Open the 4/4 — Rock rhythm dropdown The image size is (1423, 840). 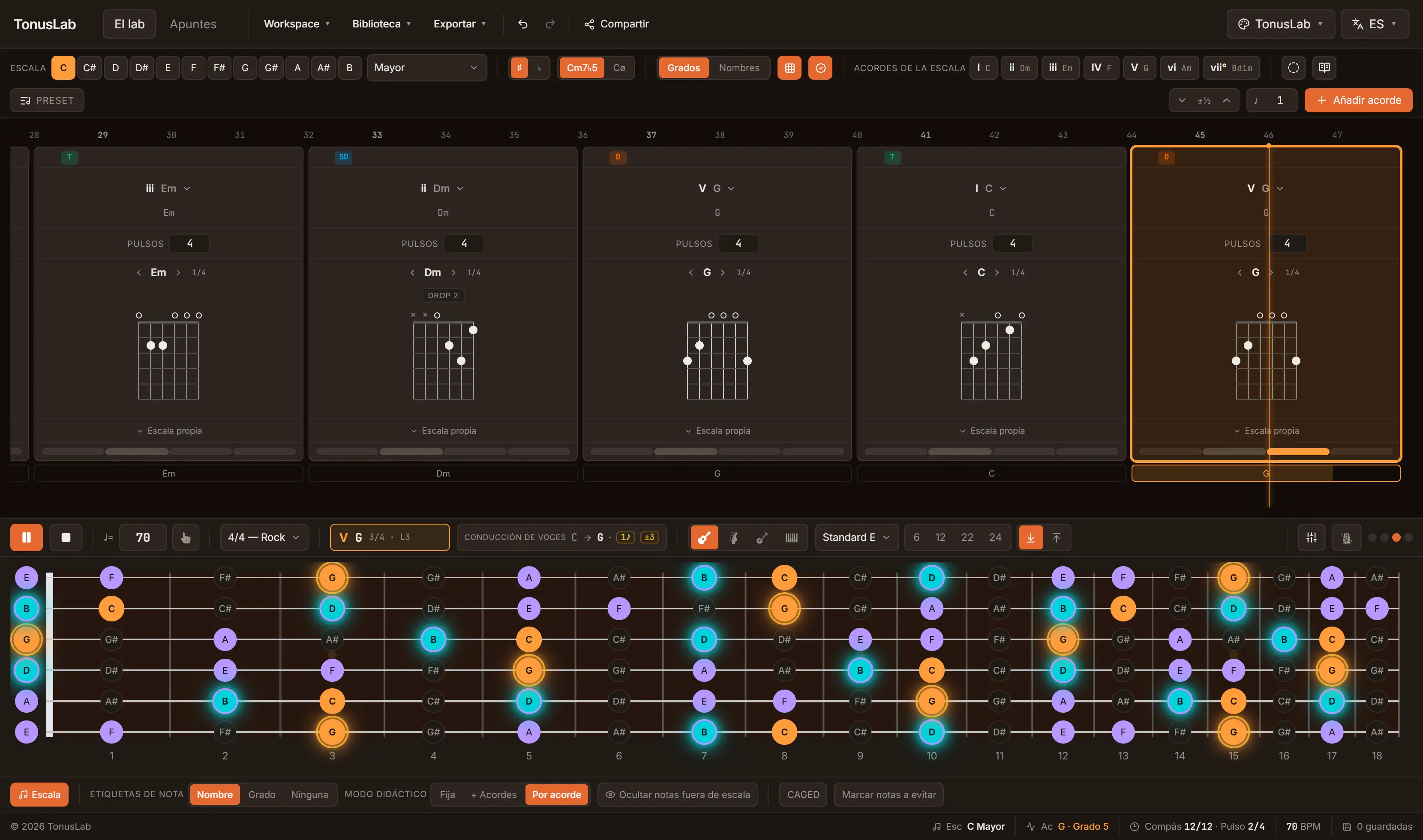point(264,537)
